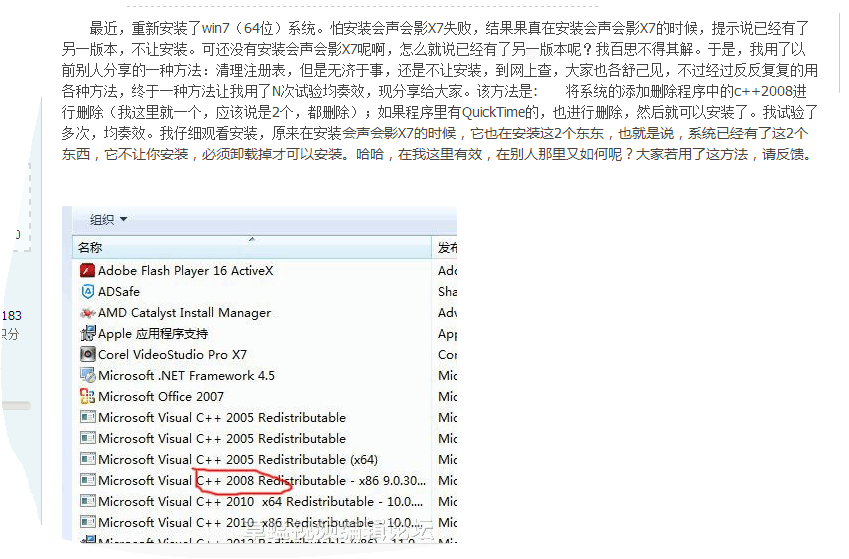Select Visual C++ 2010 x64 Redistributable entry
Screen dimensions: 849x559
click(x=260, y=502)
